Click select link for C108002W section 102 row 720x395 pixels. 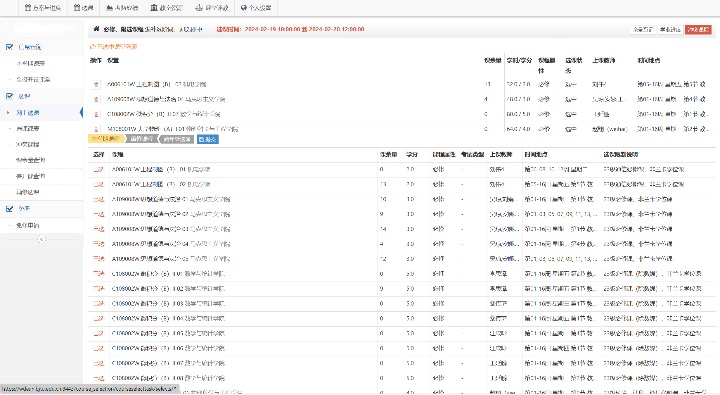click(x=98, y=288)
